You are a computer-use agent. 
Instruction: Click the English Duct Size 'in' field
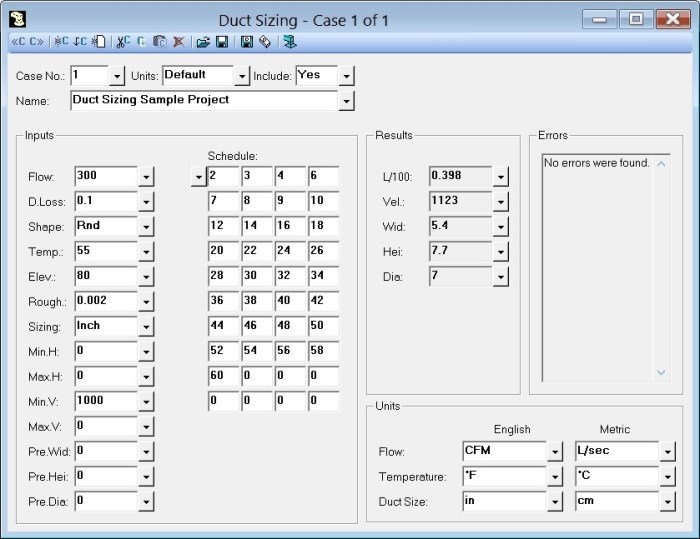point(504,501)
